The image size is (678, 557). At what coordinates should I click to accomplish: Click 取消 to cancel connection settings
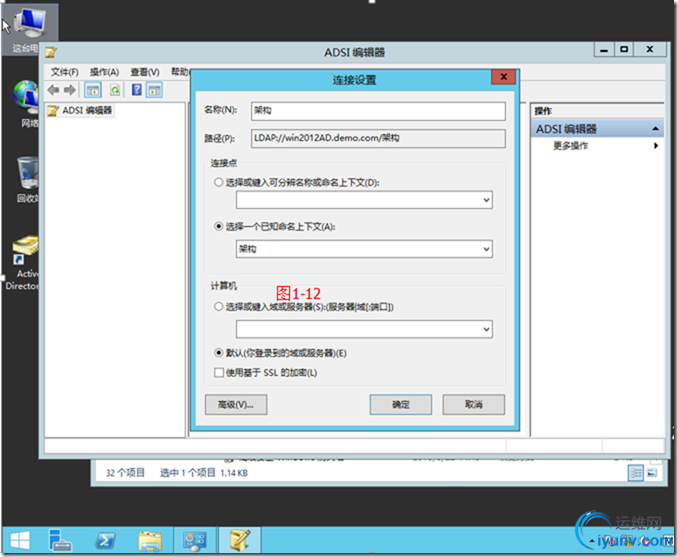tap(473, 405)
